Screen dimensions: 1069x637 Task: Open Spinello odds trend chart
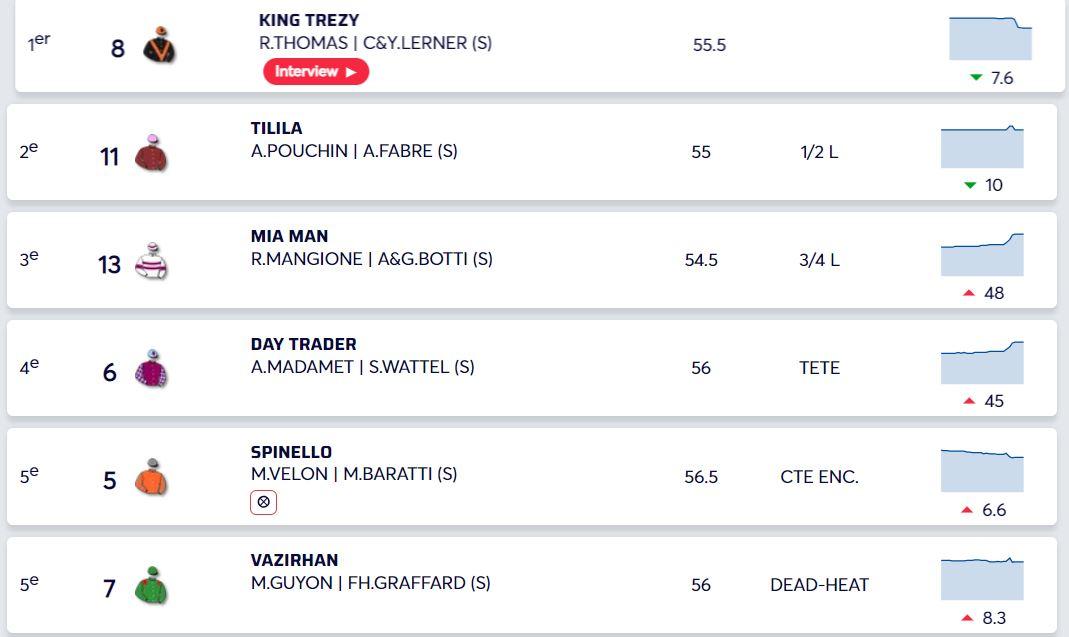pyautogui.click(x=982, y=470)
